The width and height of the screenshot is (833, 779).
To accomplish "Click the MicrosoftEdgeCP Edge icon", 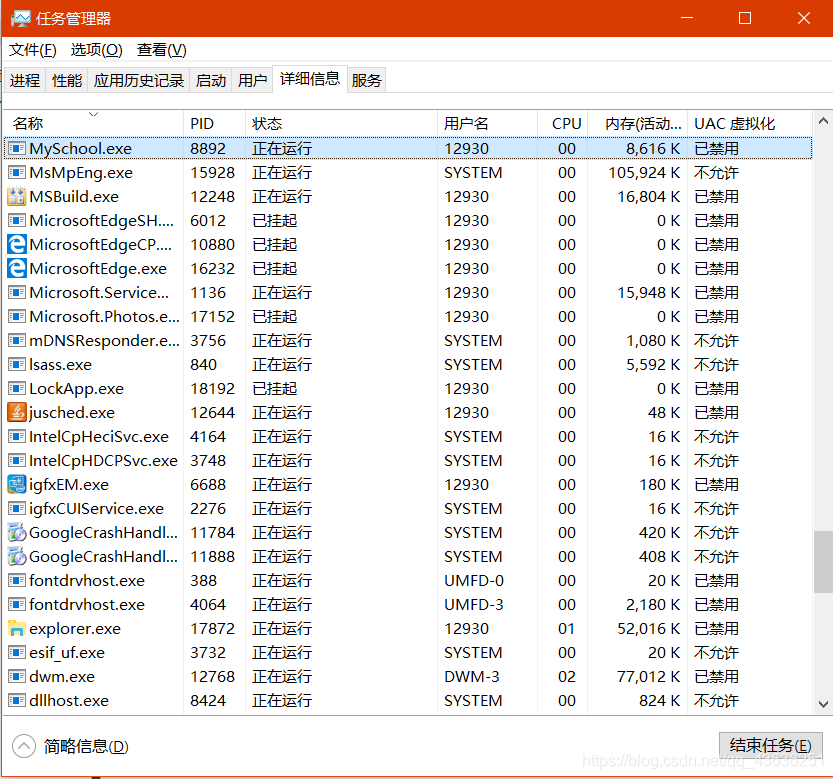I will pos(16,244).
